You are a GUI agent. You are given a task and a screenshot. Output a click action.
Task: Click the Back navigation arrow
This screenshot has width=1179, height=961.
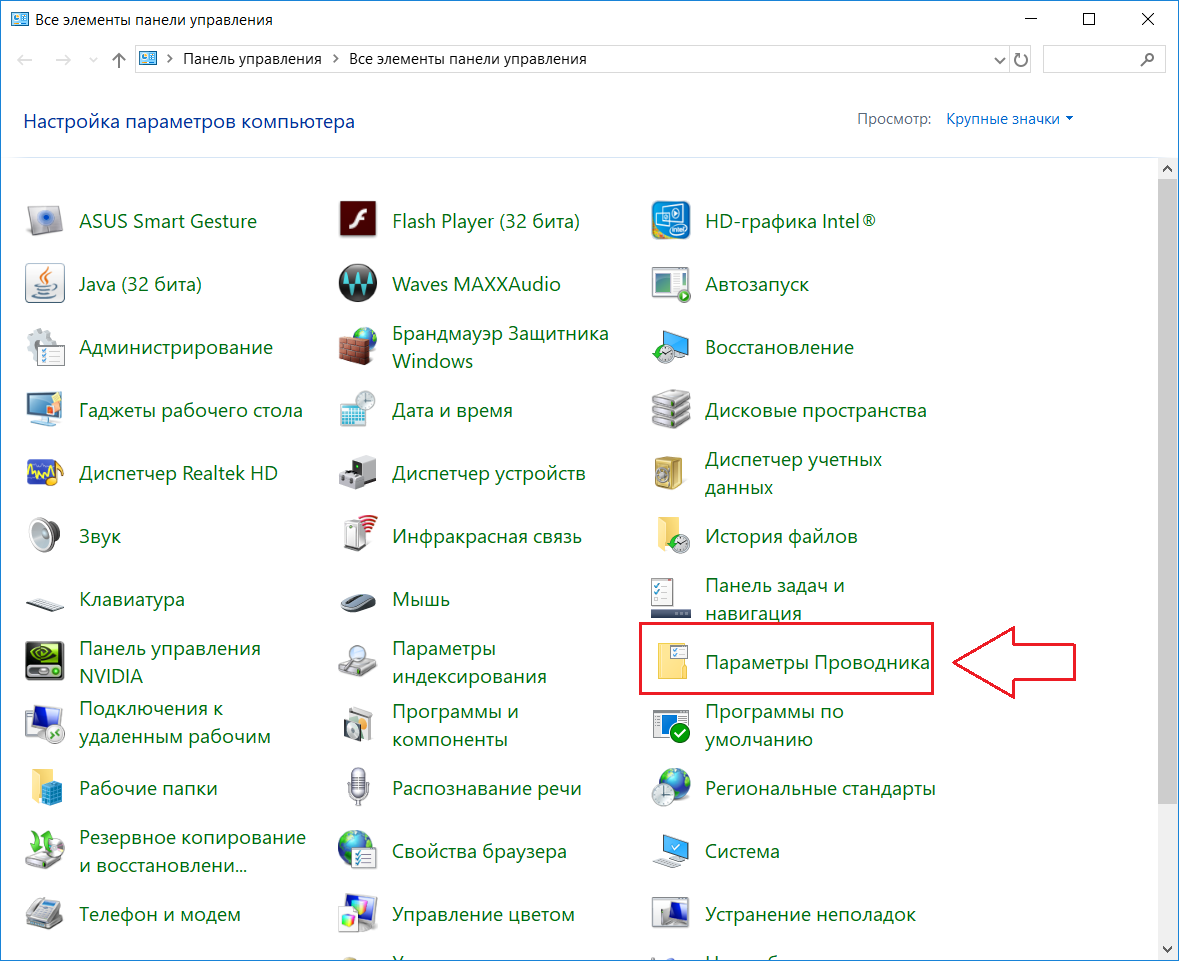pyautogui.click(x=25, y=59)
